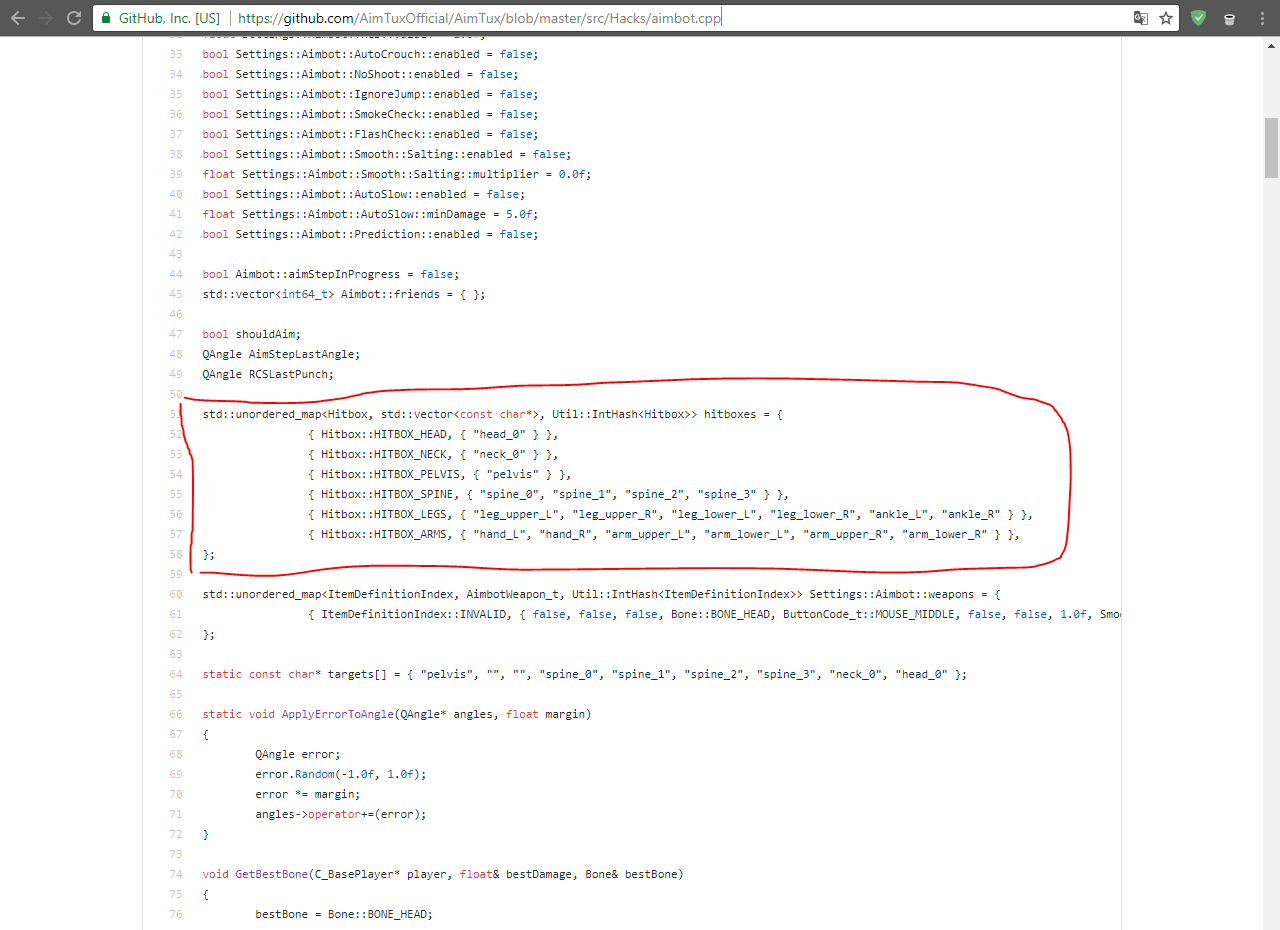Screen dimensions: 1280x930
Task: Click the "AimStepLastAngle" variable
Action: point(301,354)
